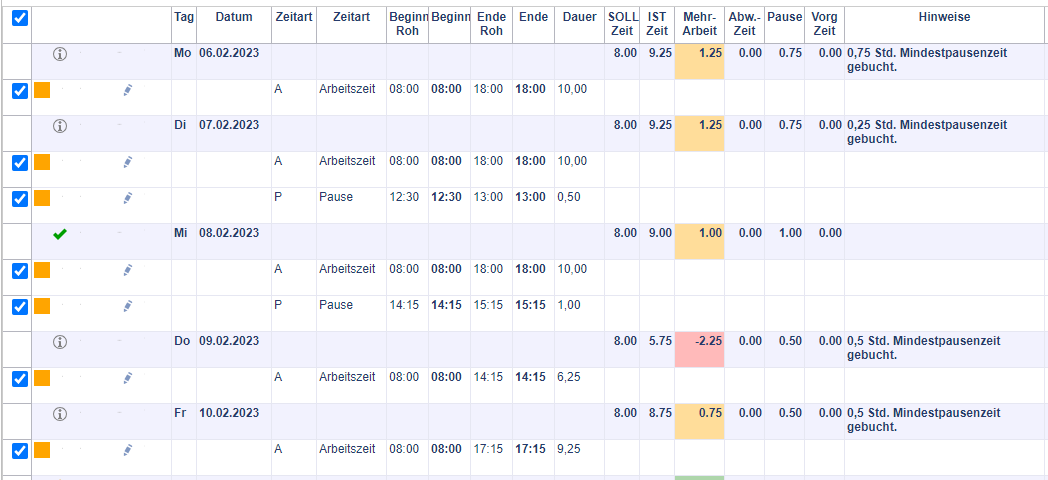The image size is (1048, 480).
Task: Show info icon details for Thursday 09.02.2023
Action: coord(59,342)
